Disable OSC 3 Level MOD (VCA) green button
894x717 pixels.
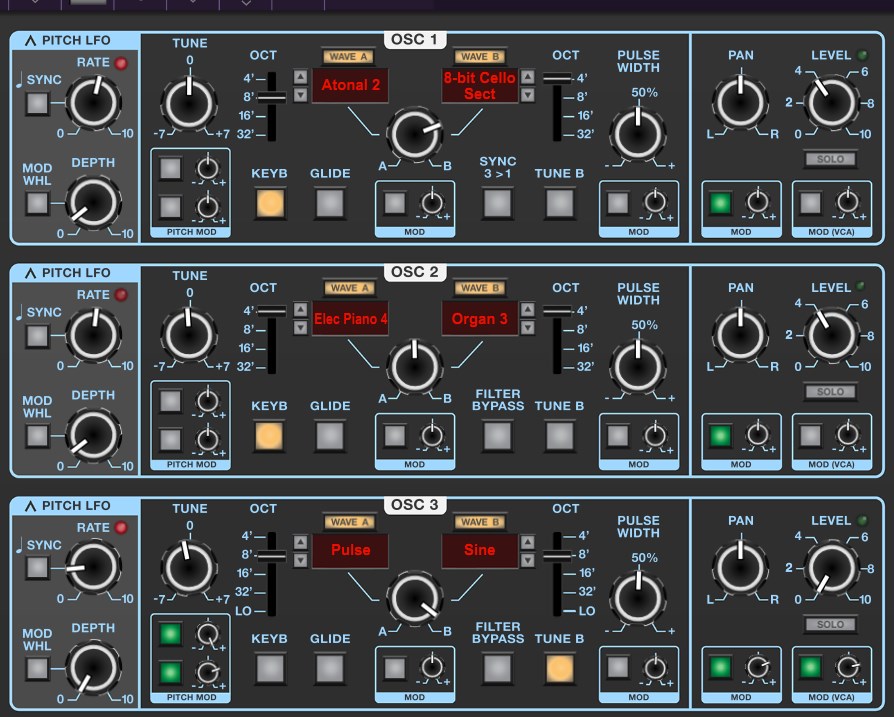pyautogui.click(x=810, y=668)
